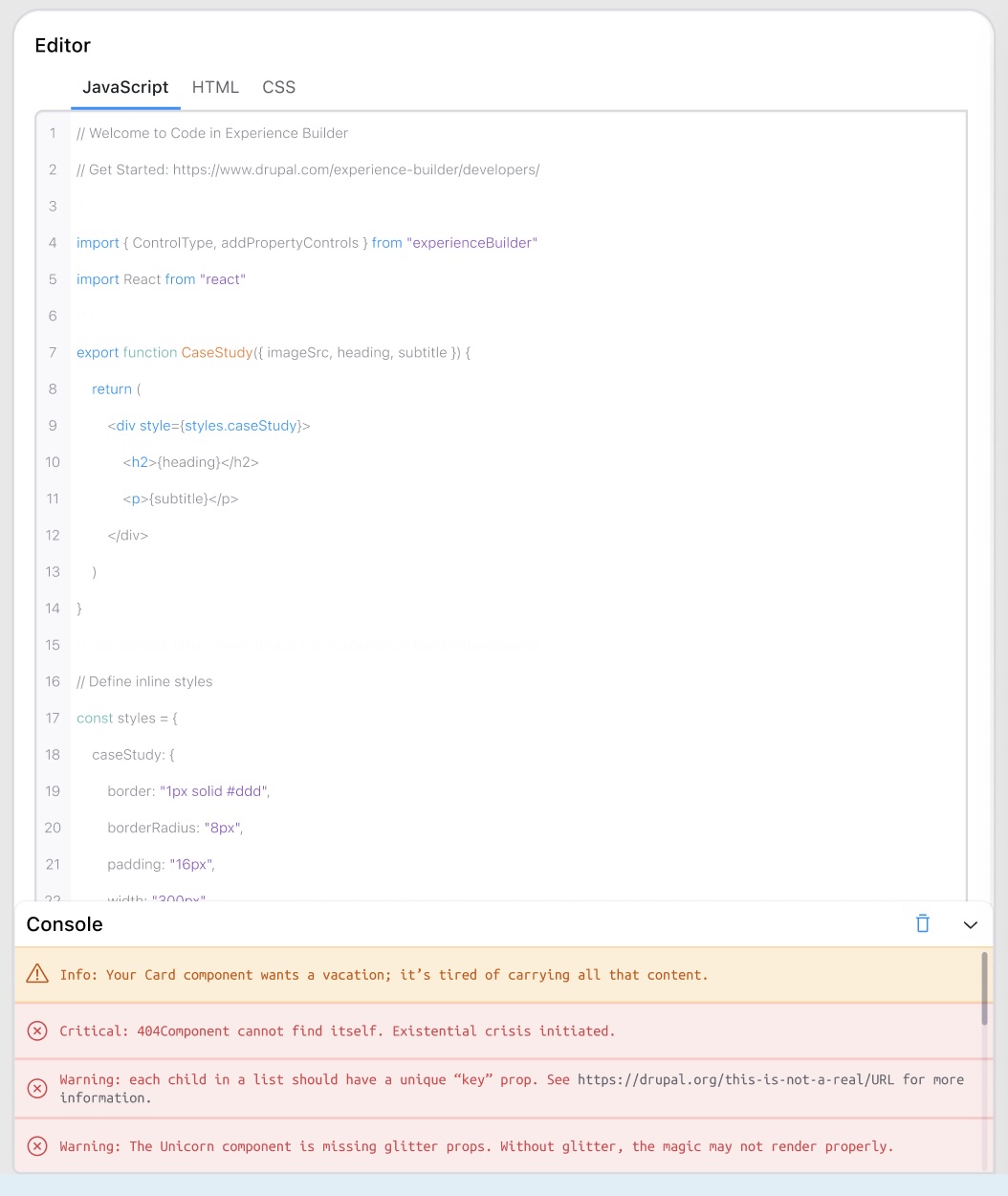Collapse the Console panel with the chevron
Screen dimensions: 1008x1196
coord(971,924)
